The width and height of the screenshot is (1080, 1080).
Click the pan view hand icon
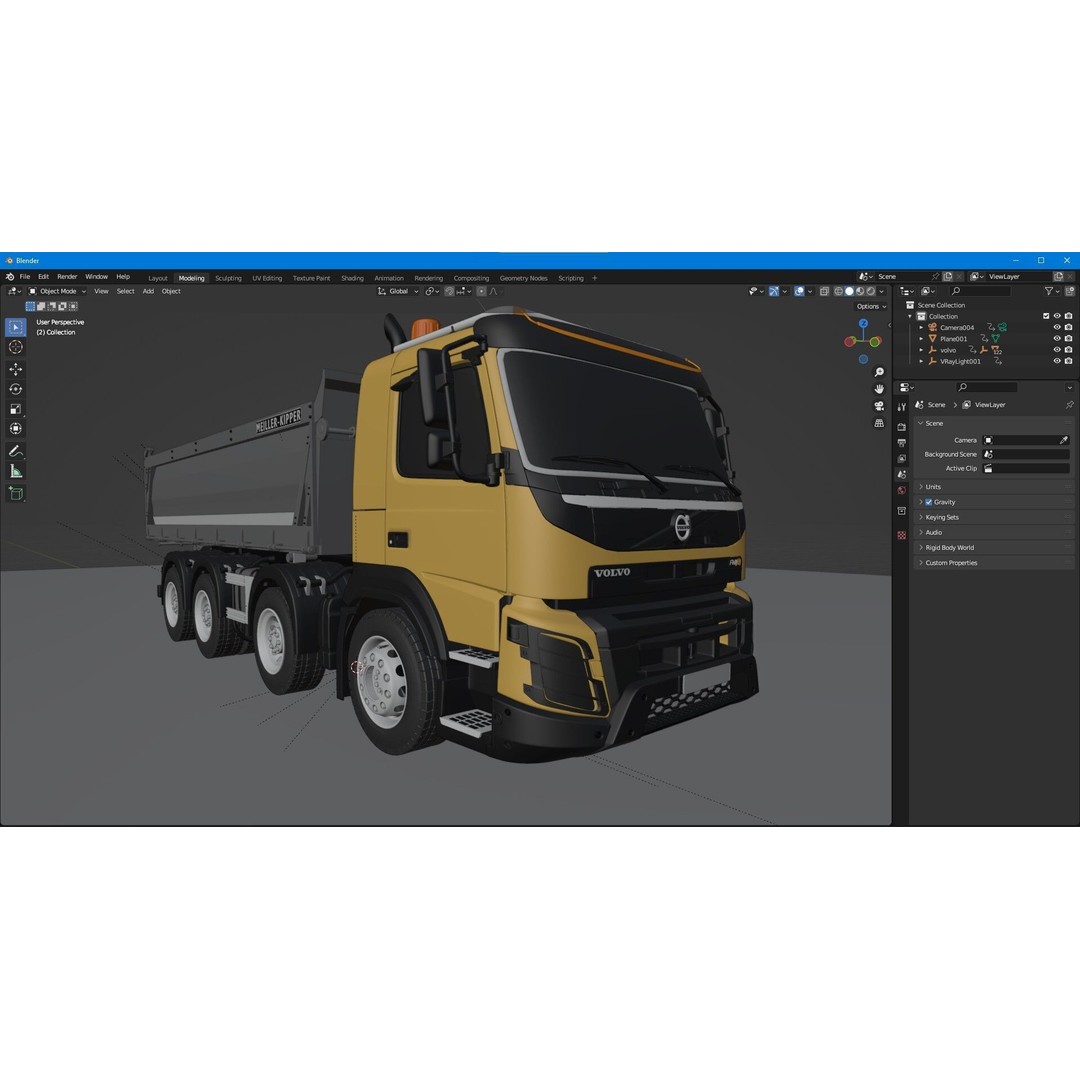pos(880,389)
